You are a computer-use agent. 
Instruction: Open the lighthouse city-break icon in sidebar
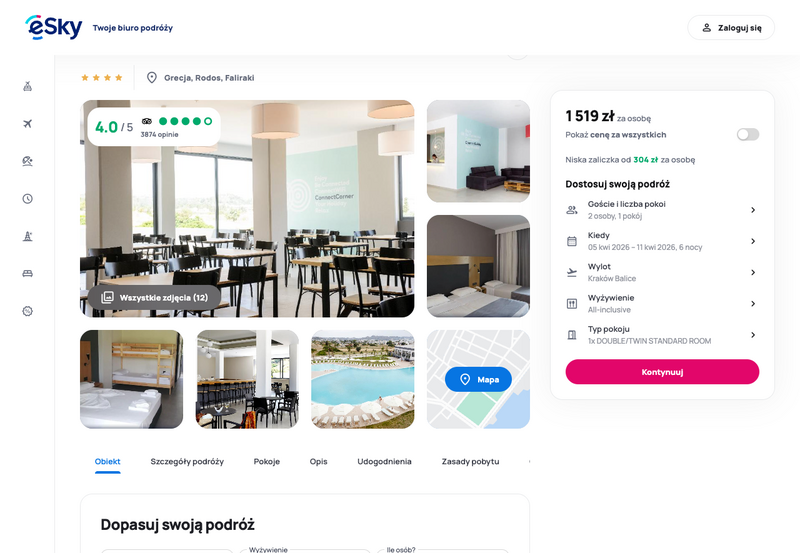coord(28,236)
